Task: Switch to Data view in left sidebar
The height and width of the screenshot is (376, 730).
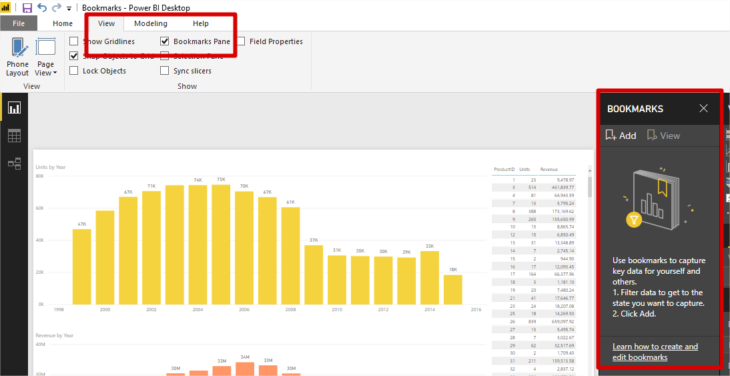Action: [x=14, y=136]
